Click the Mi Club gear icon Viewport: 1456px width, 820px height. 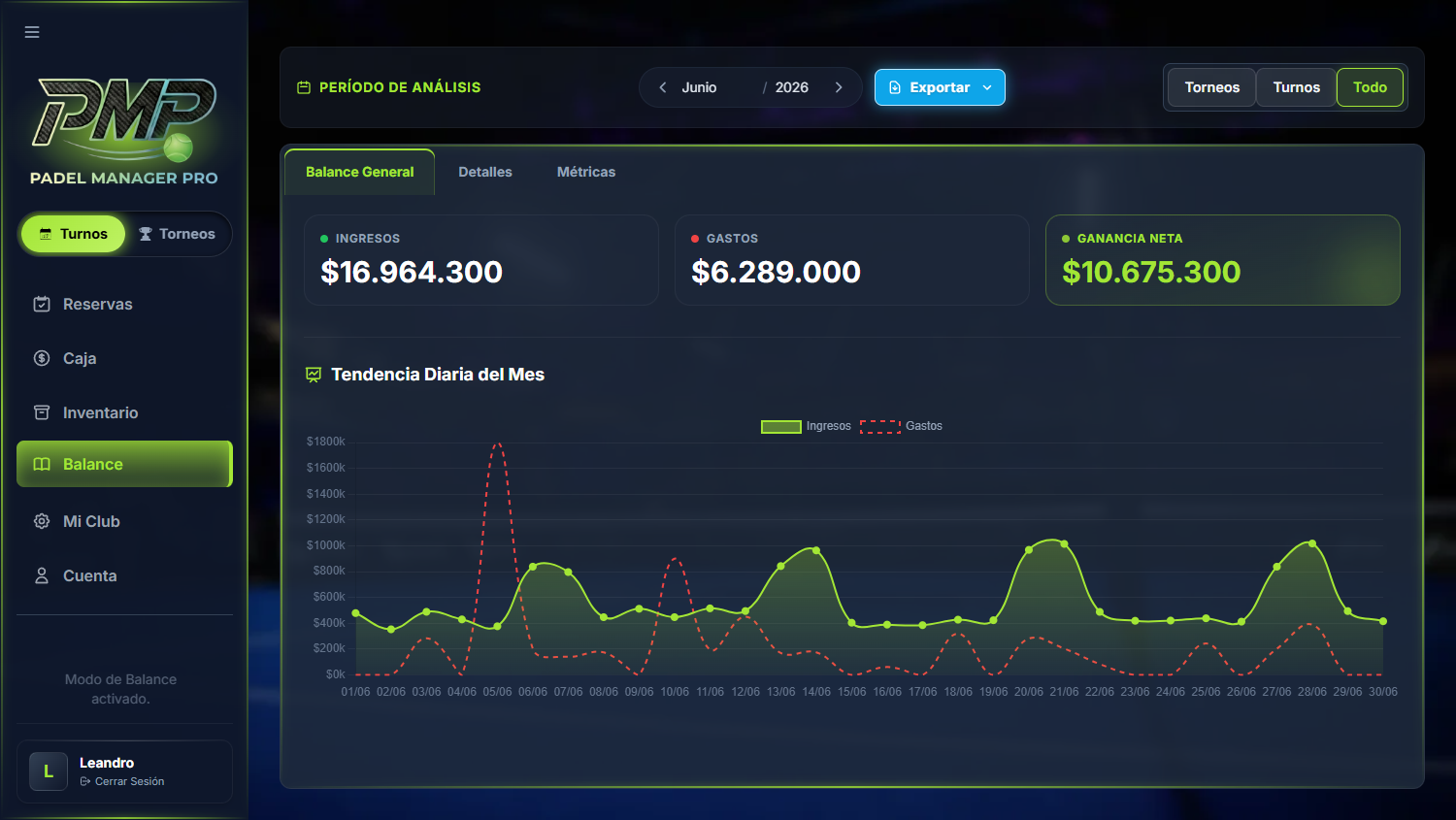(x=42, y=521)
